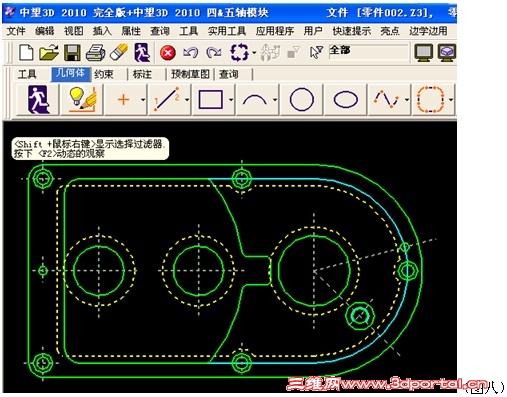The width and height of the screenshot is (507, 397).
Task: Switch to the 标注 tab
Action: (142, 74)
